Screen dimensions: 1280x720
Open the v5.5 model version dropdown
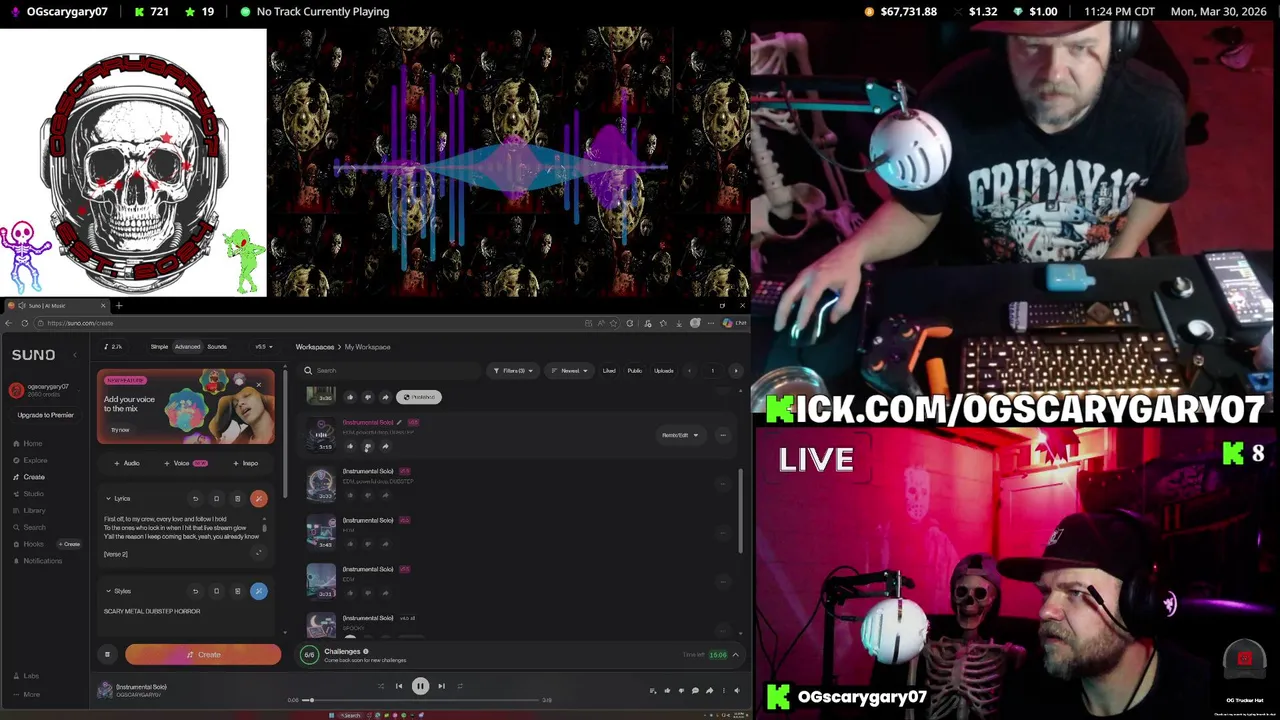263,347
